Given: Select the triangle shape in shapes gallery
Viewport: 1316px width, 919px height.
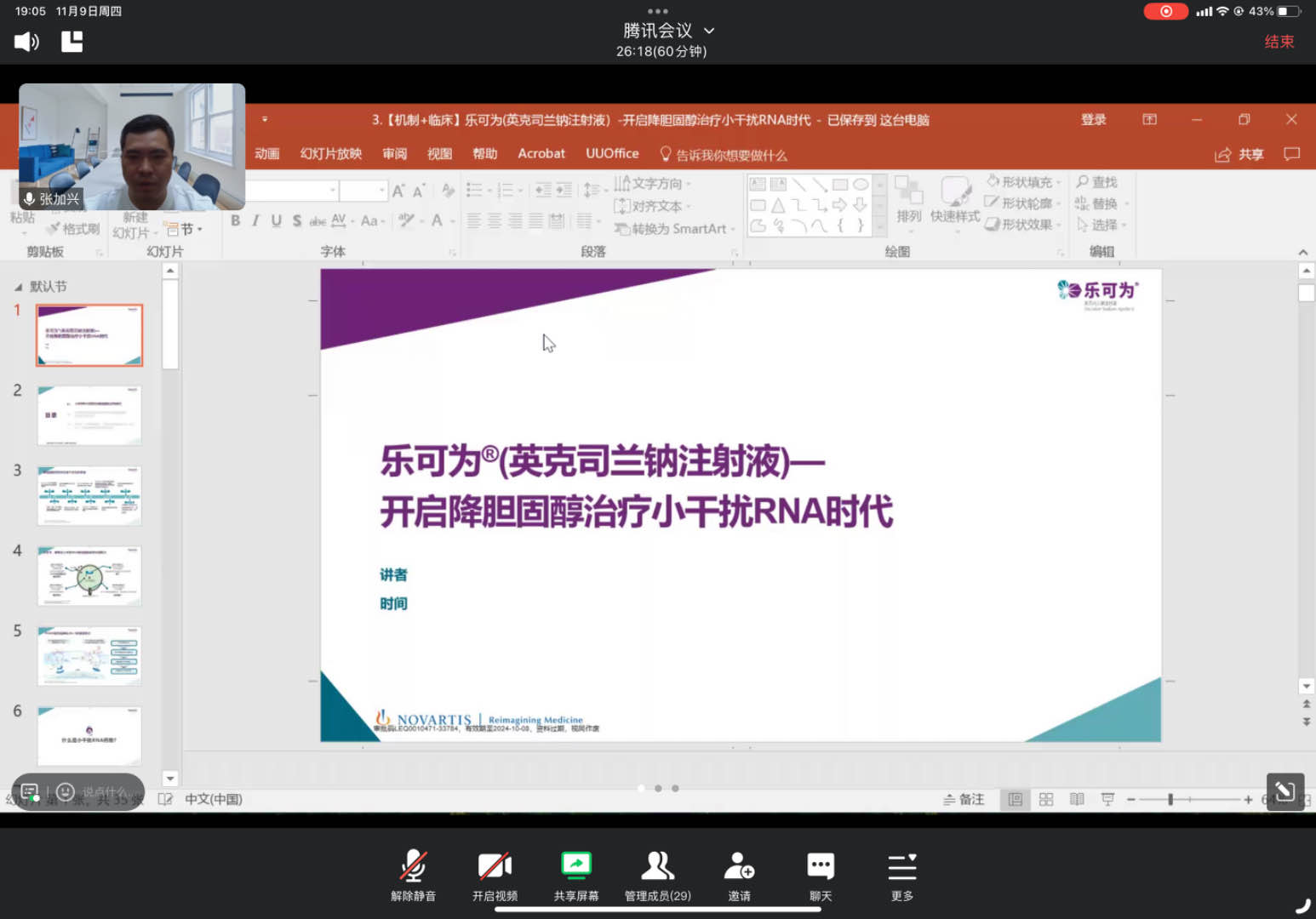Looking at the screenshot, I should [x=778, y=205].
